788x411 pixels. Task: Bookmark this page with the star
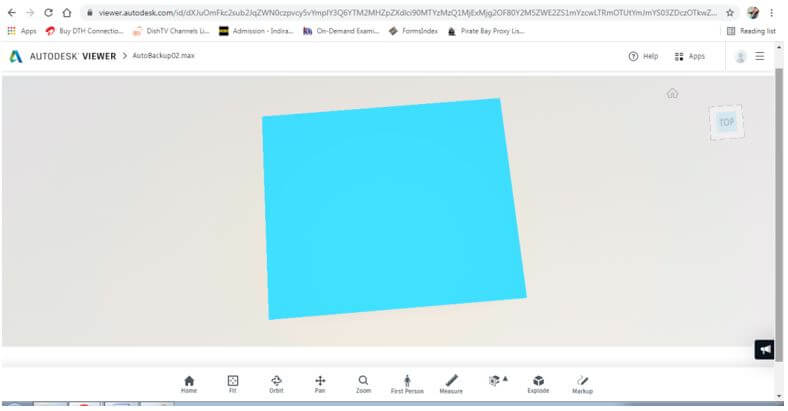pos(730,13)
